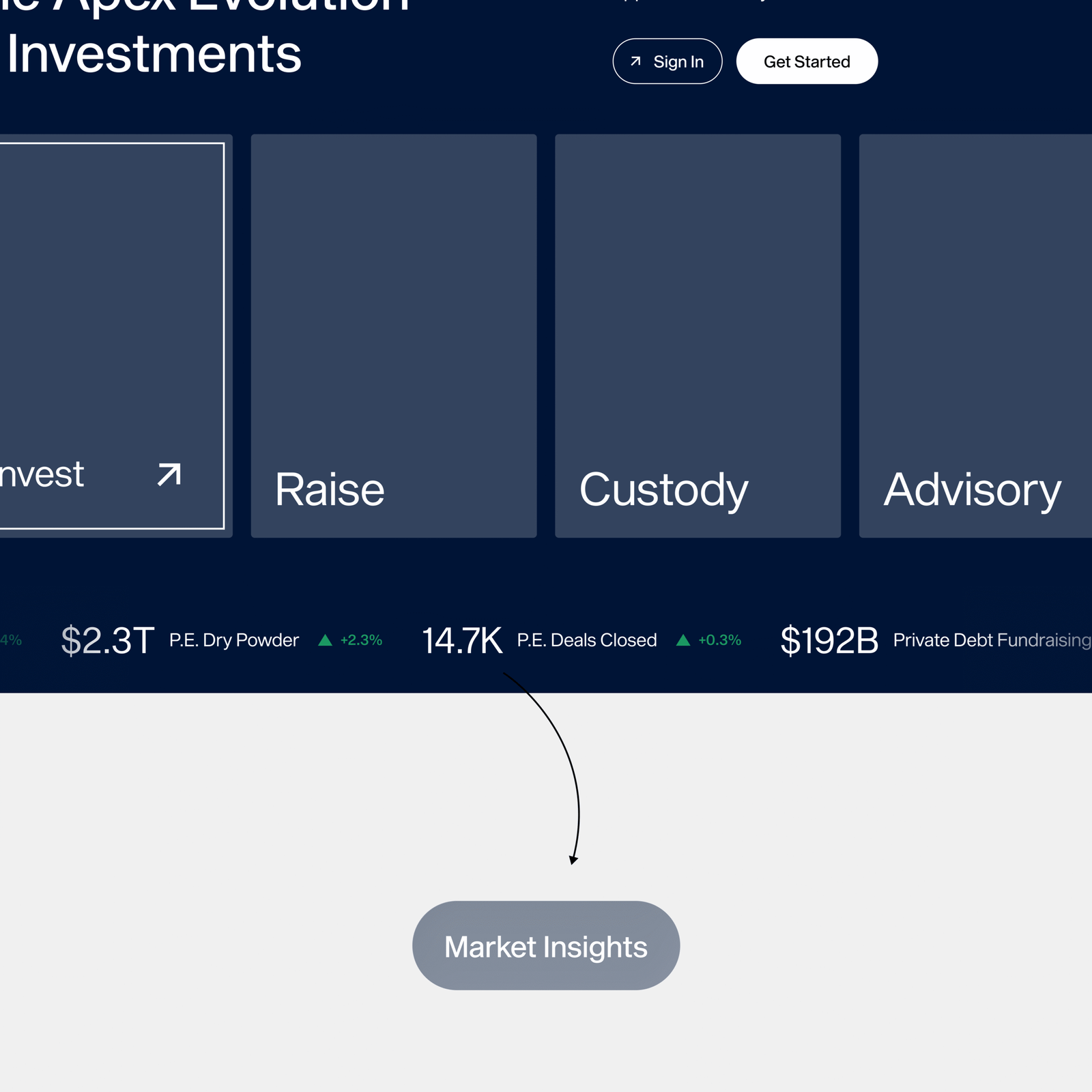Click the 14.7K figure
1092x1092 pixels.
tap(462, 641)
